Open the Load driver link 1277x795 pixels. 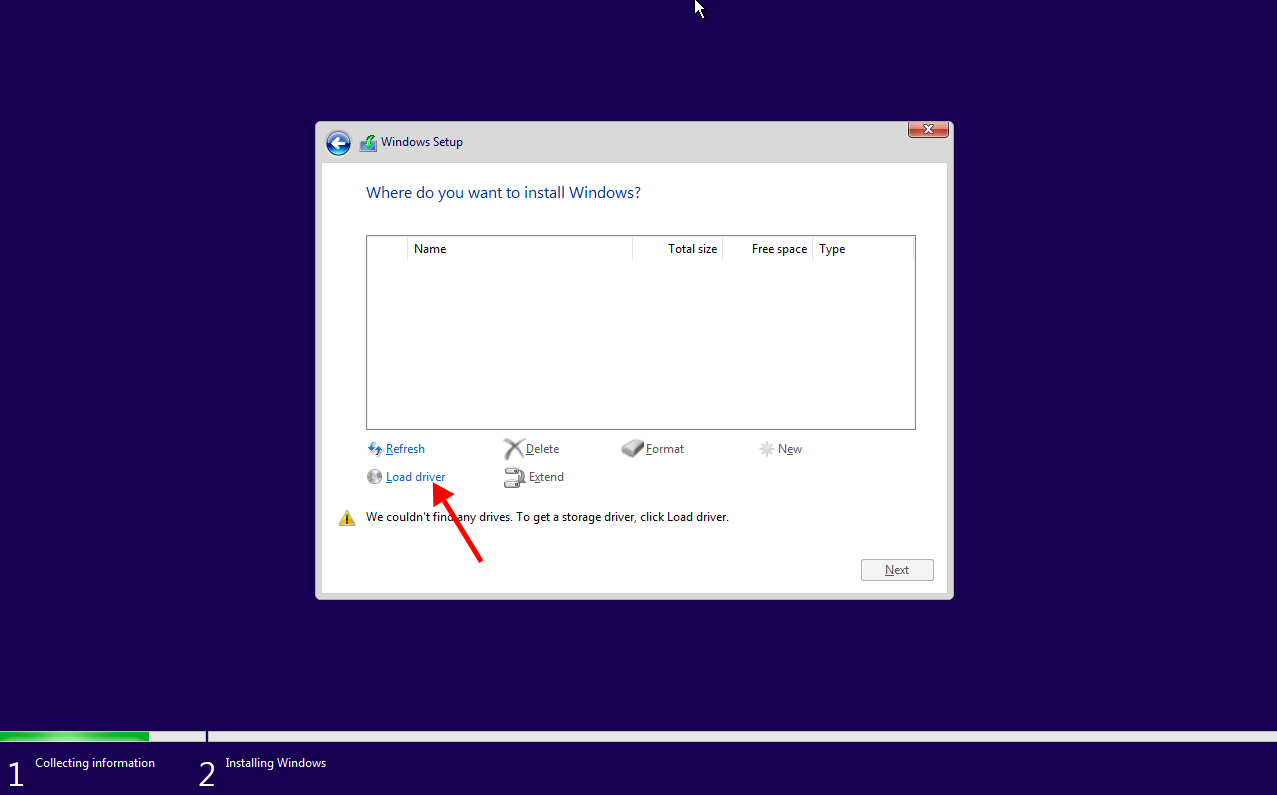pyautogui.click(x=415, y=477)
